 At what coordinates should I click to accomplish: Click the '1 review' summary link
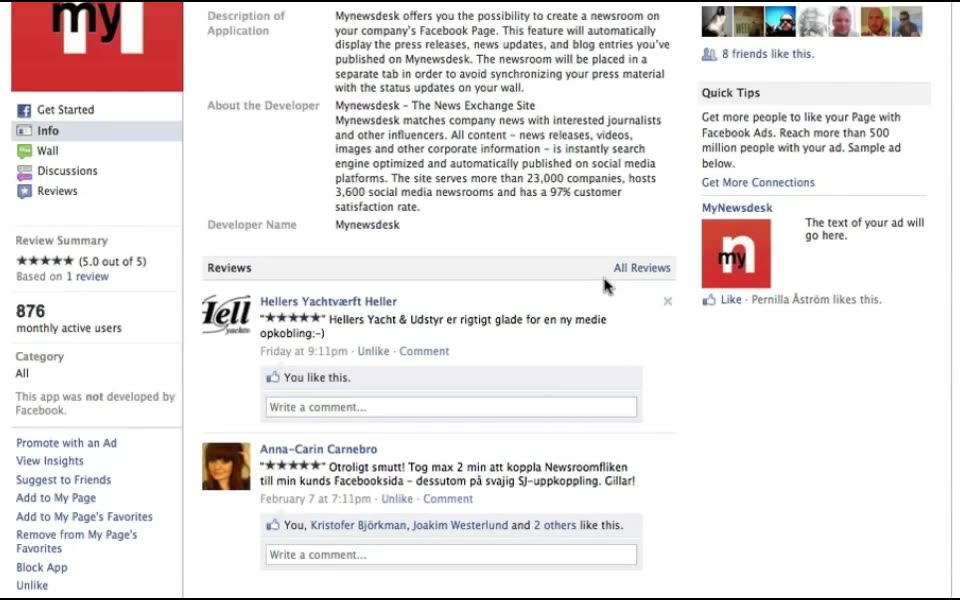pos(88,277)
